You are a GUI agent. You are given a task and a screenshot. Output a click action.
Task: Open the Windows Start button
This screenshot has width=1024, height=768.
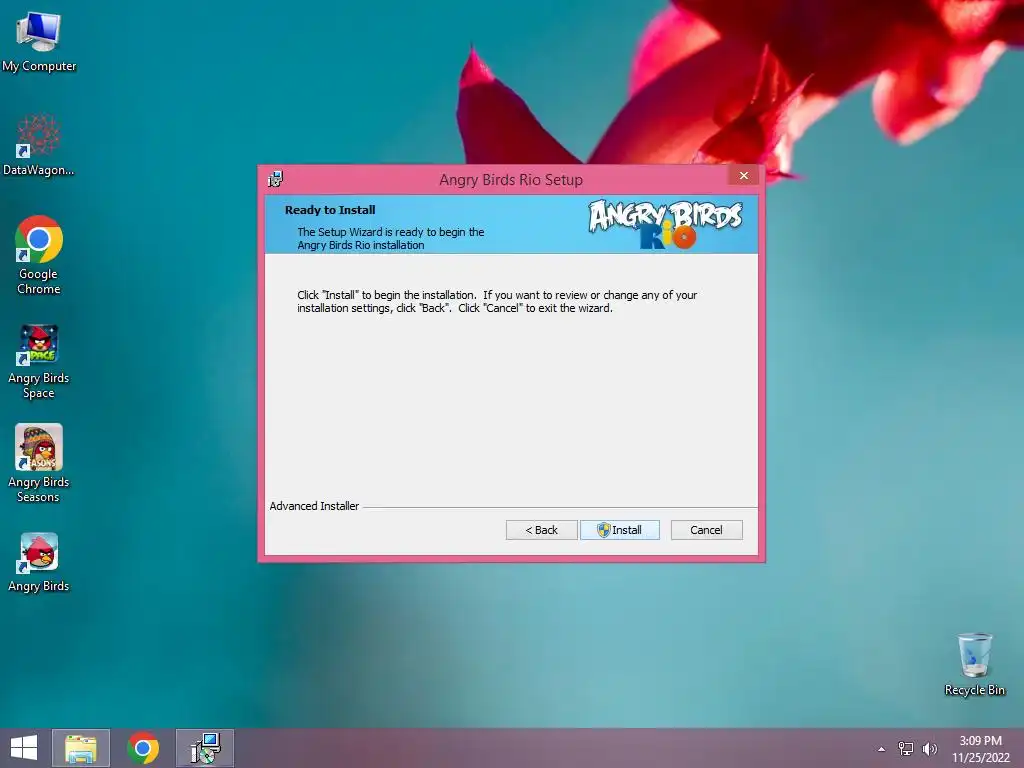pos(24,748)
